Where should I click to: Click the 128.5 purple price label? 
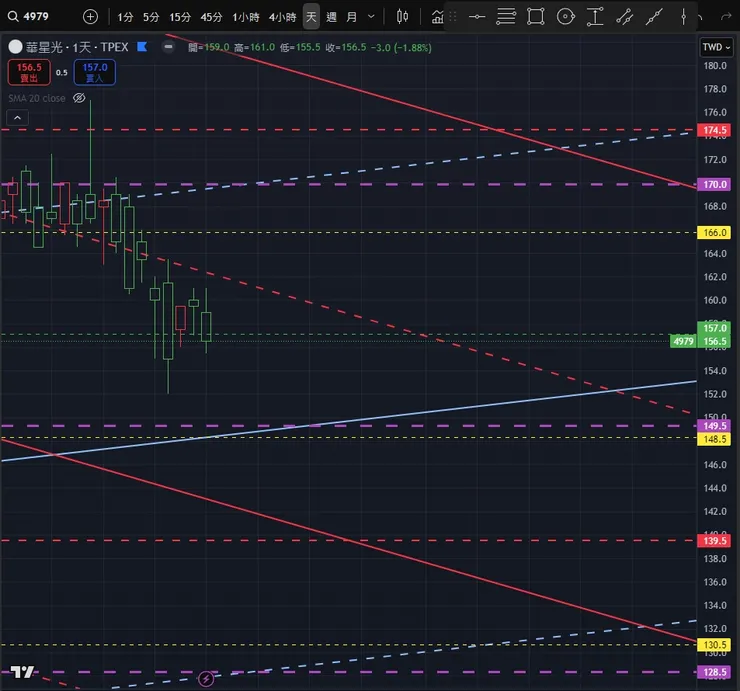click(714, 672)
